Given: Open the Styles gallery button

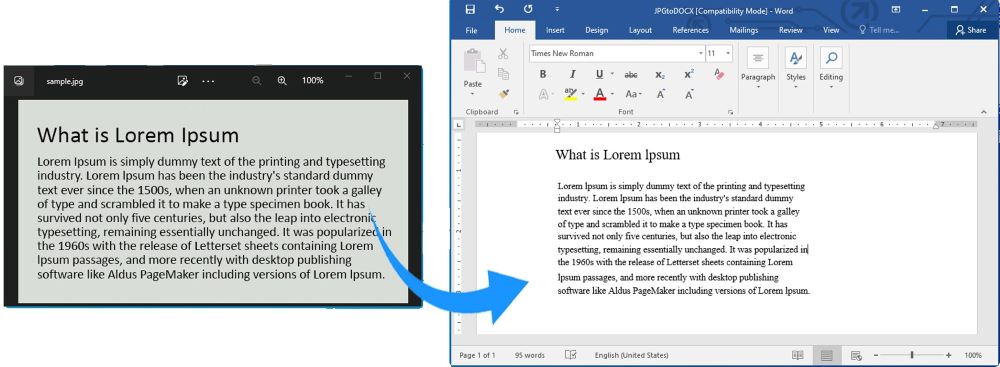Looking at the screenshot, I should click(795, 68).
